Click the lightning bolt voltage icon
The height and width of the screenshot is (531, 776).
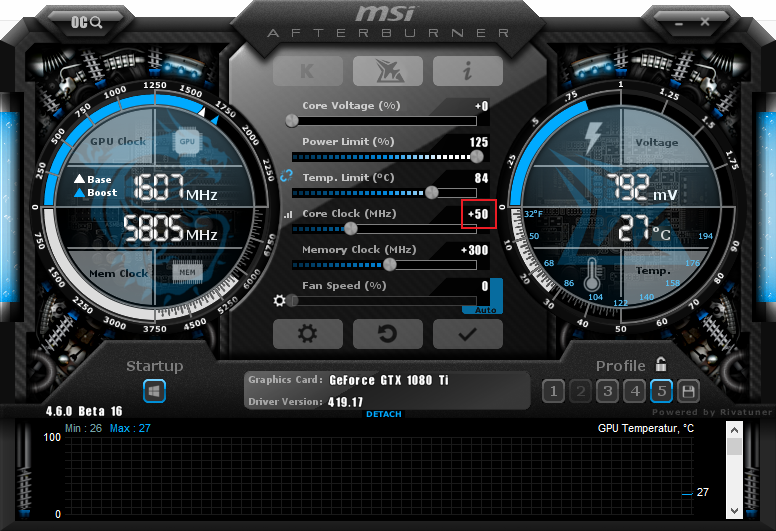(592, 138)
